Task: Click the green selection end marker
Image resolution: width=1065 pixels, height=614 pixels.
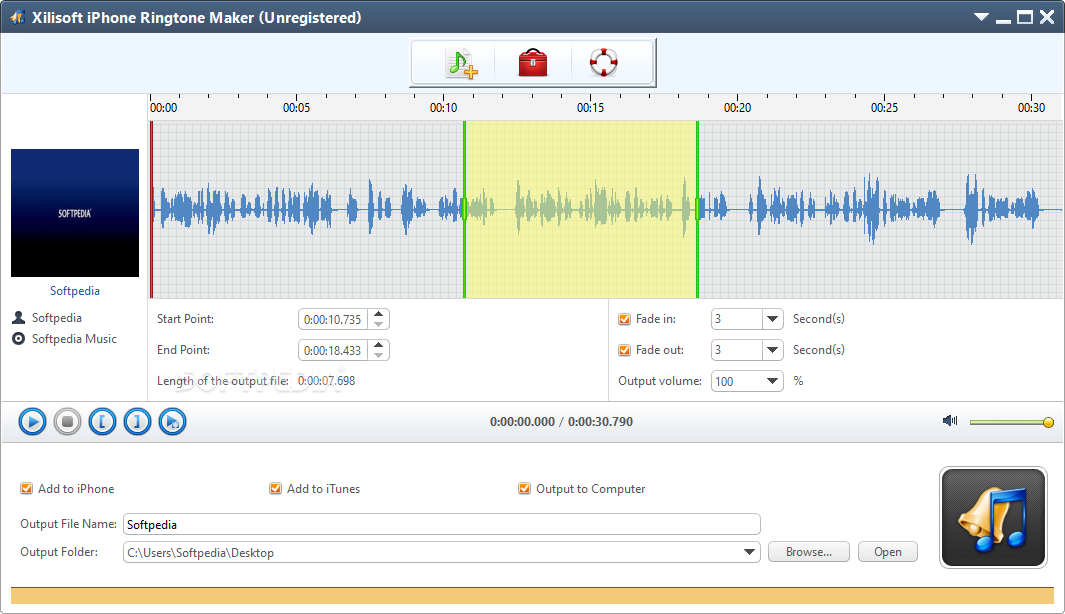Action: 698,209
